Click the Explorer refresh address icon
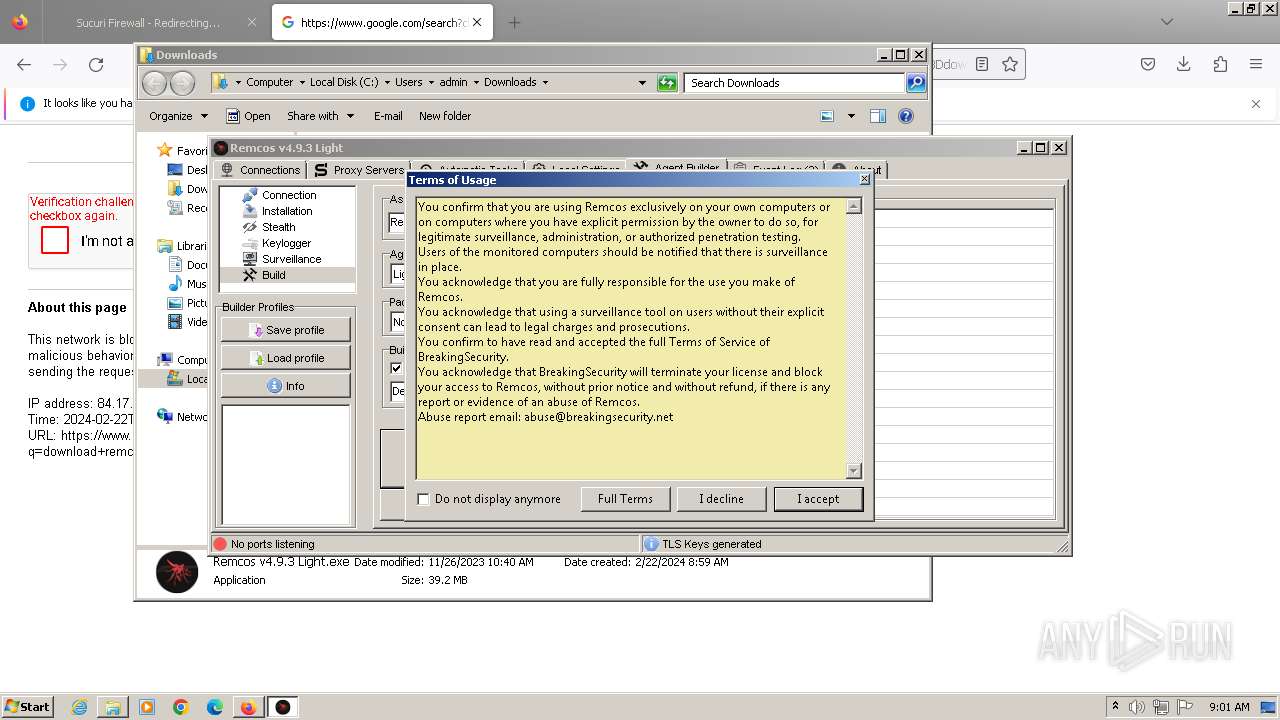Screen dimensions: 1280x720 pyautogui.click(x=667, y=83)
